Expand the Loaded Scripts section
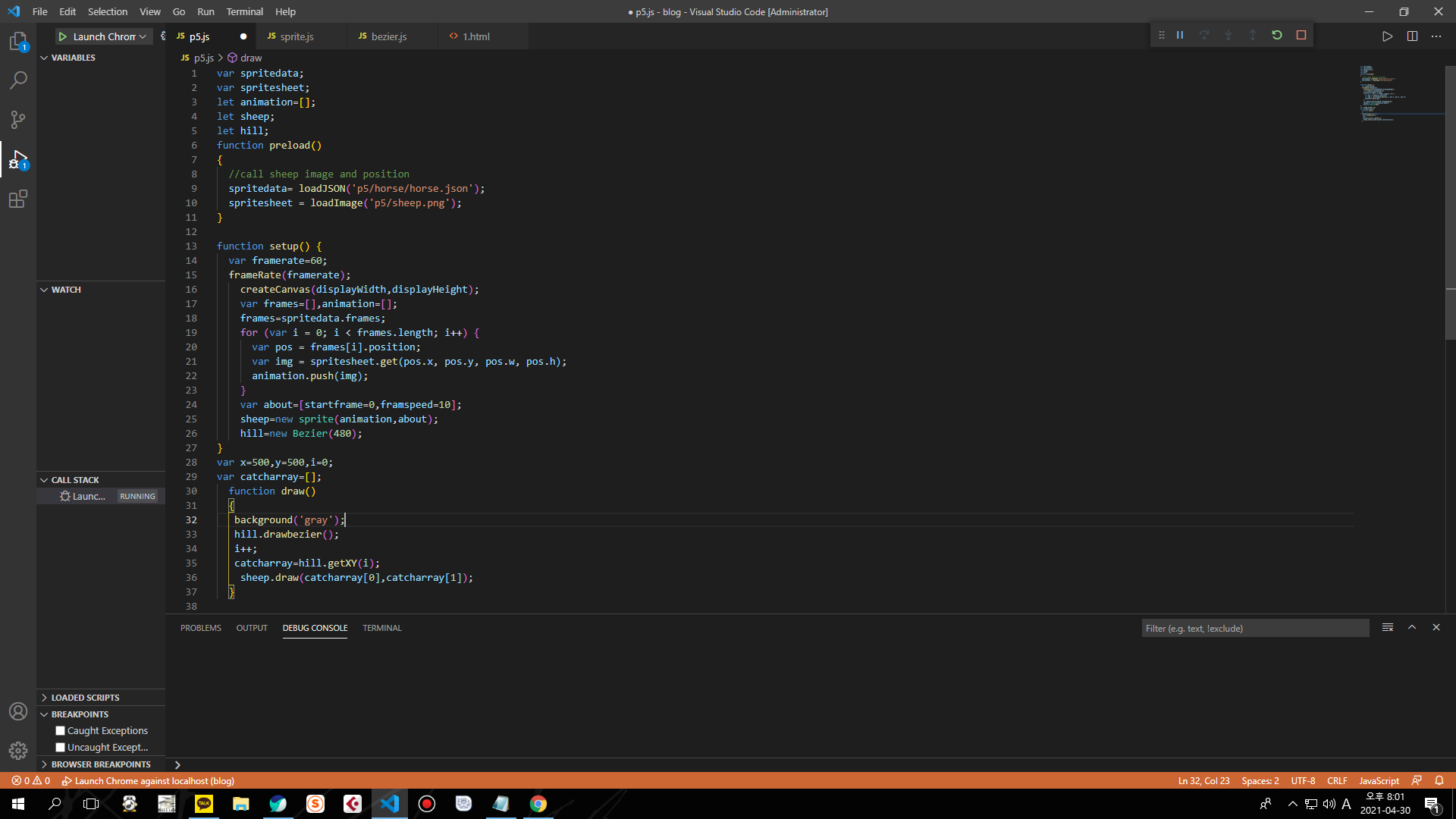The height and width of the screenshot is (819, 1456). [85, 698]
